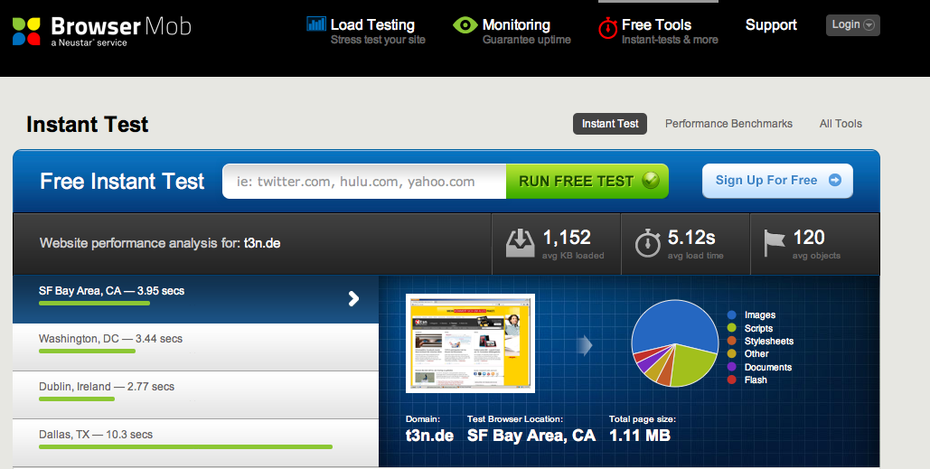
Task: Click the Instant Test tab
Action: click(610, 124)
